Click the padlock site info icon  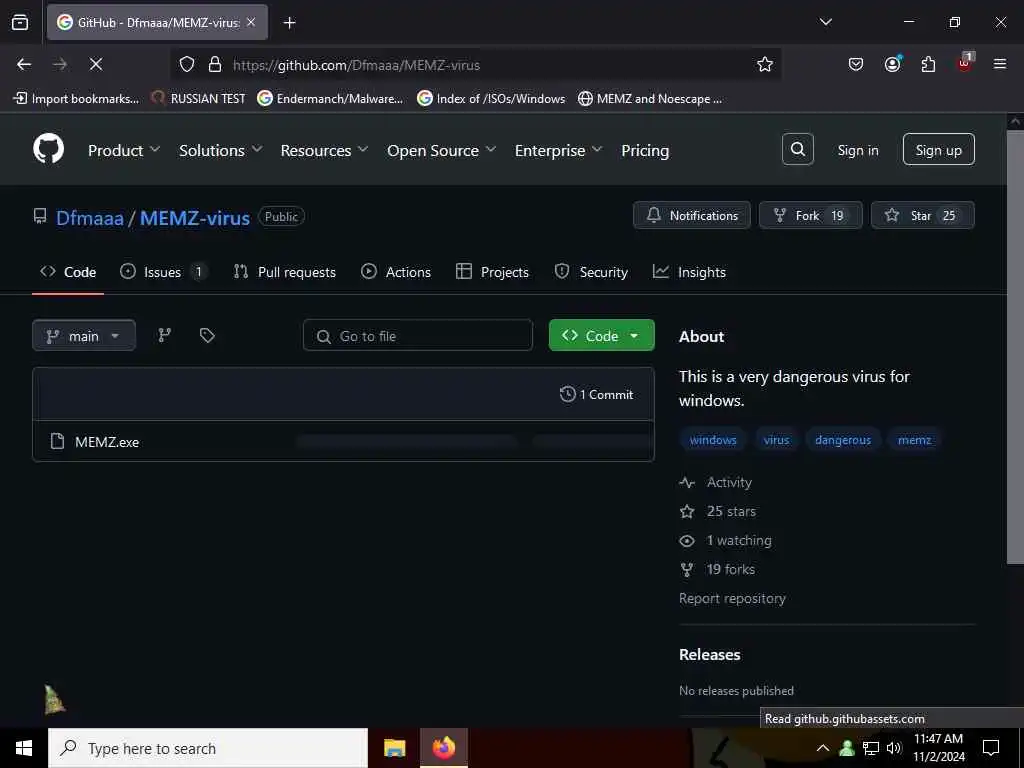(215, 64)
